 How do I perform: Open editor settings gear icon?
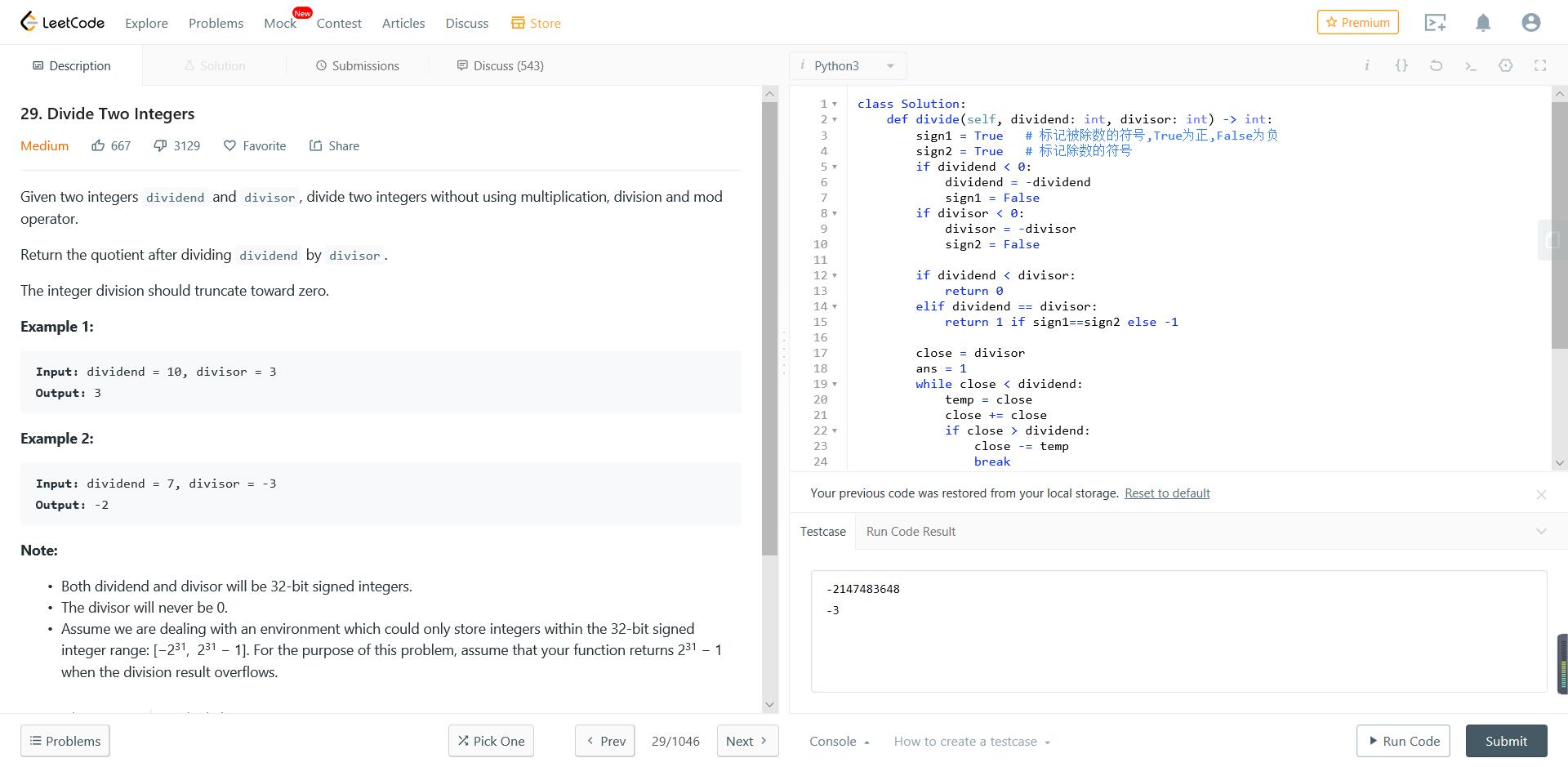1506,65
